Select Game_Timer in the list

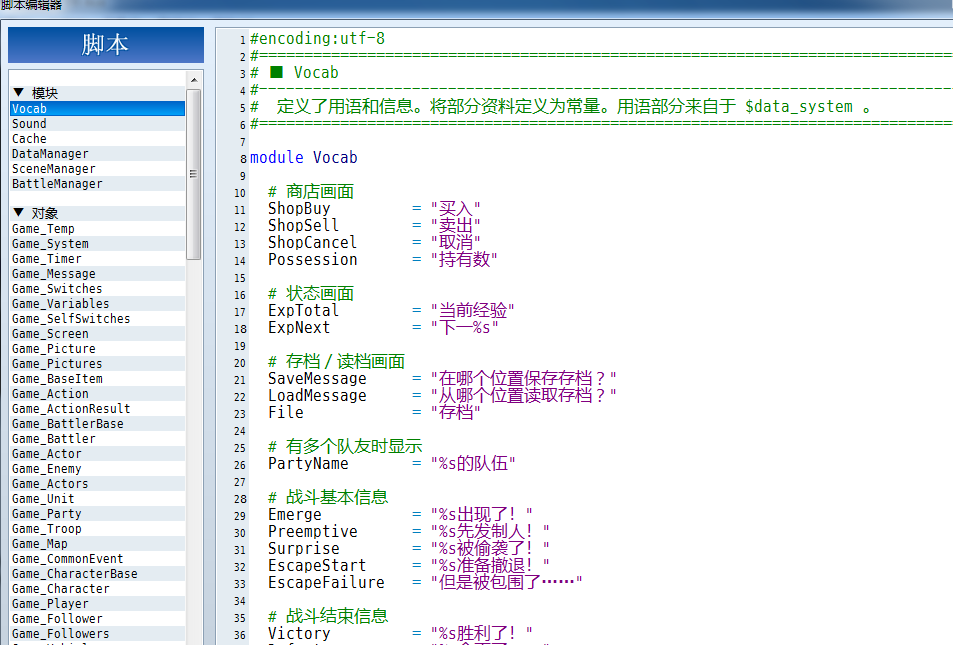(x=98, y=258)
